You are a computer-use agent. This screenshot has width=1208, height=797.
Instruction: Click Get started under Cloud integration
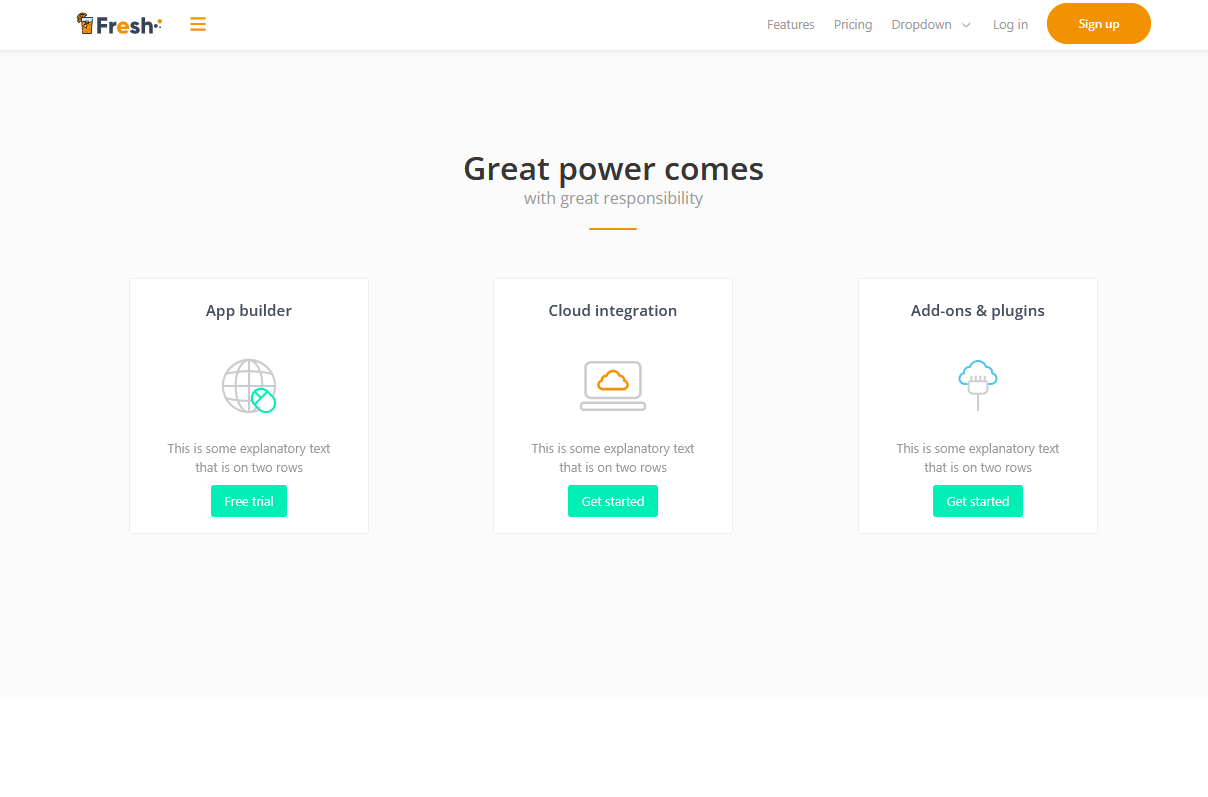[x=613, y=501]
